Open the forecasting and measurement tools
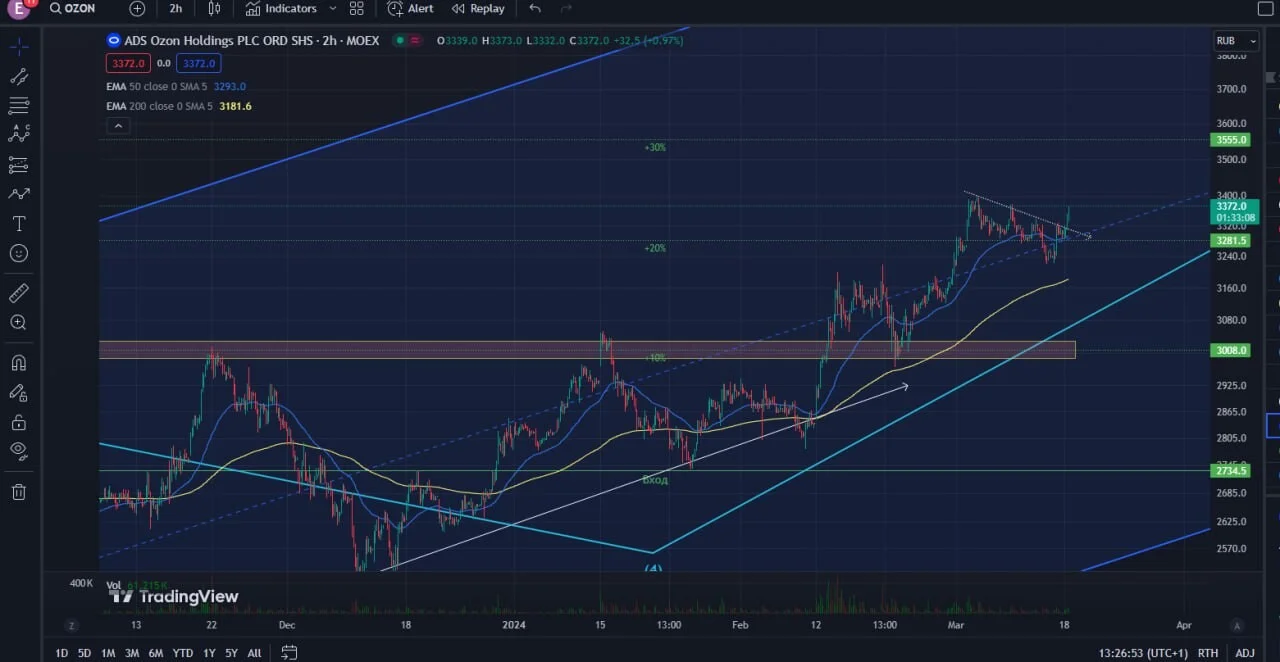This screenshot has width=1280, height=662. point(19,164)
